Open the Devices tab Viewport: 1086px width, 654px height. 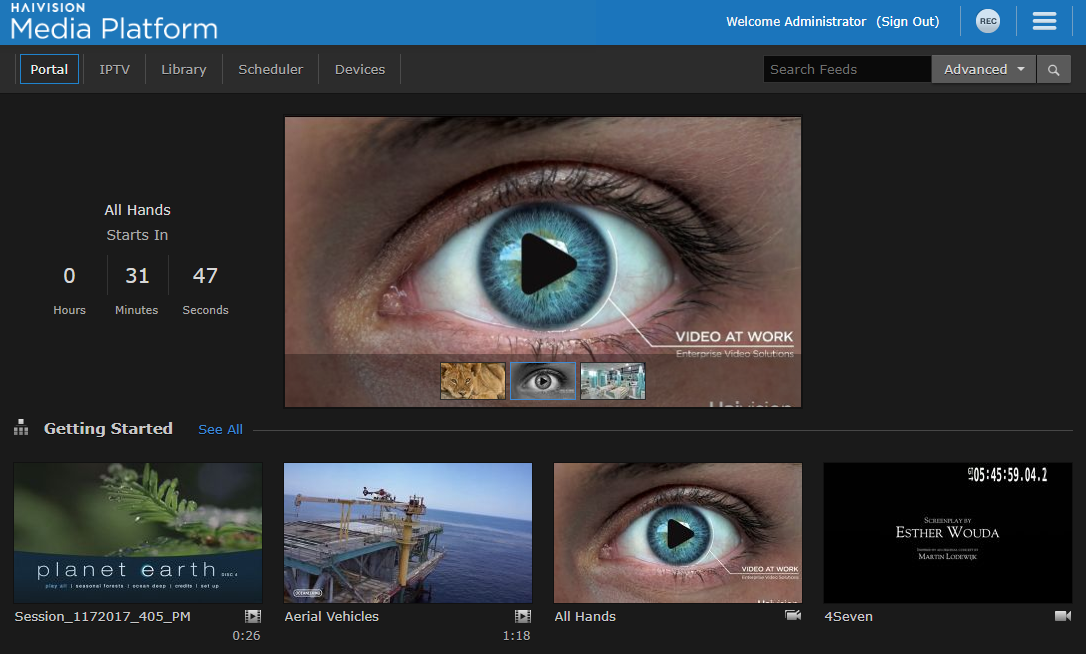[359, 69]
